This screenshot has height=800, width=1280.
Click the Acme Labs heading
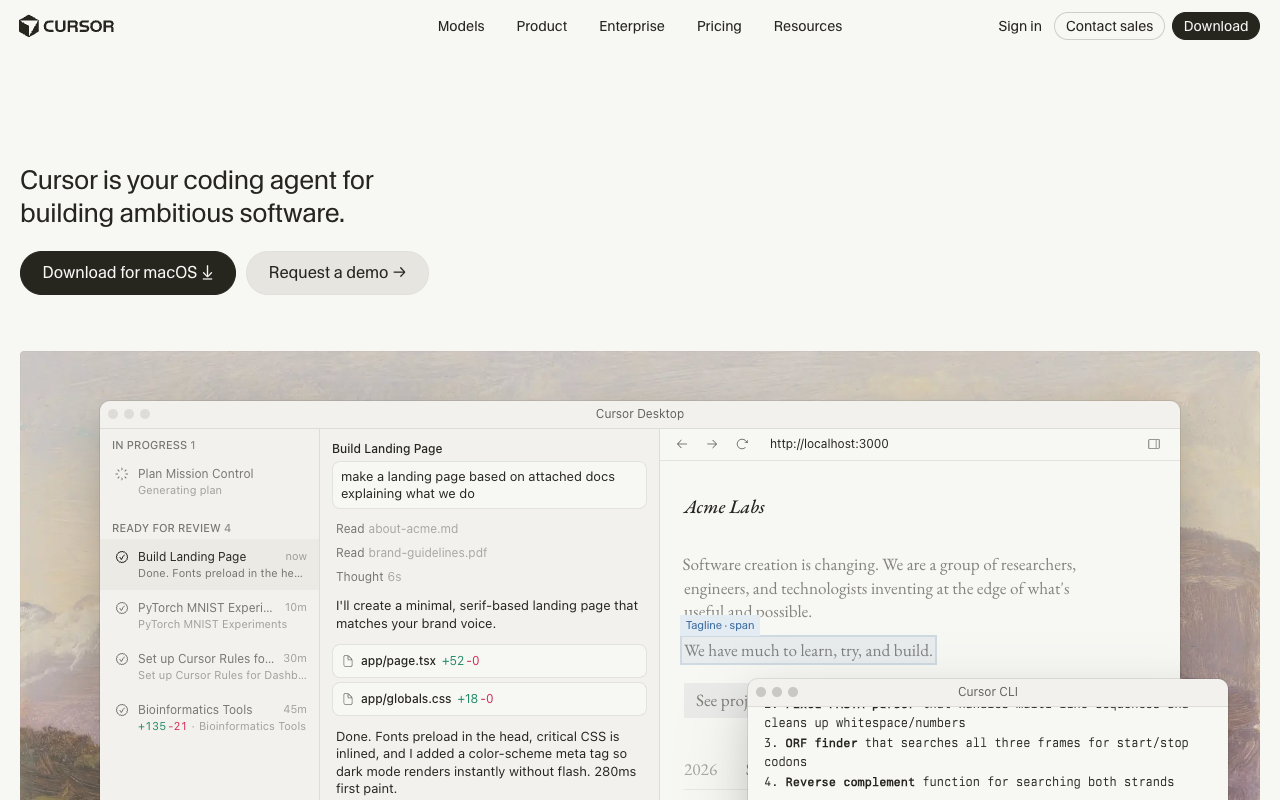(724, 507)
